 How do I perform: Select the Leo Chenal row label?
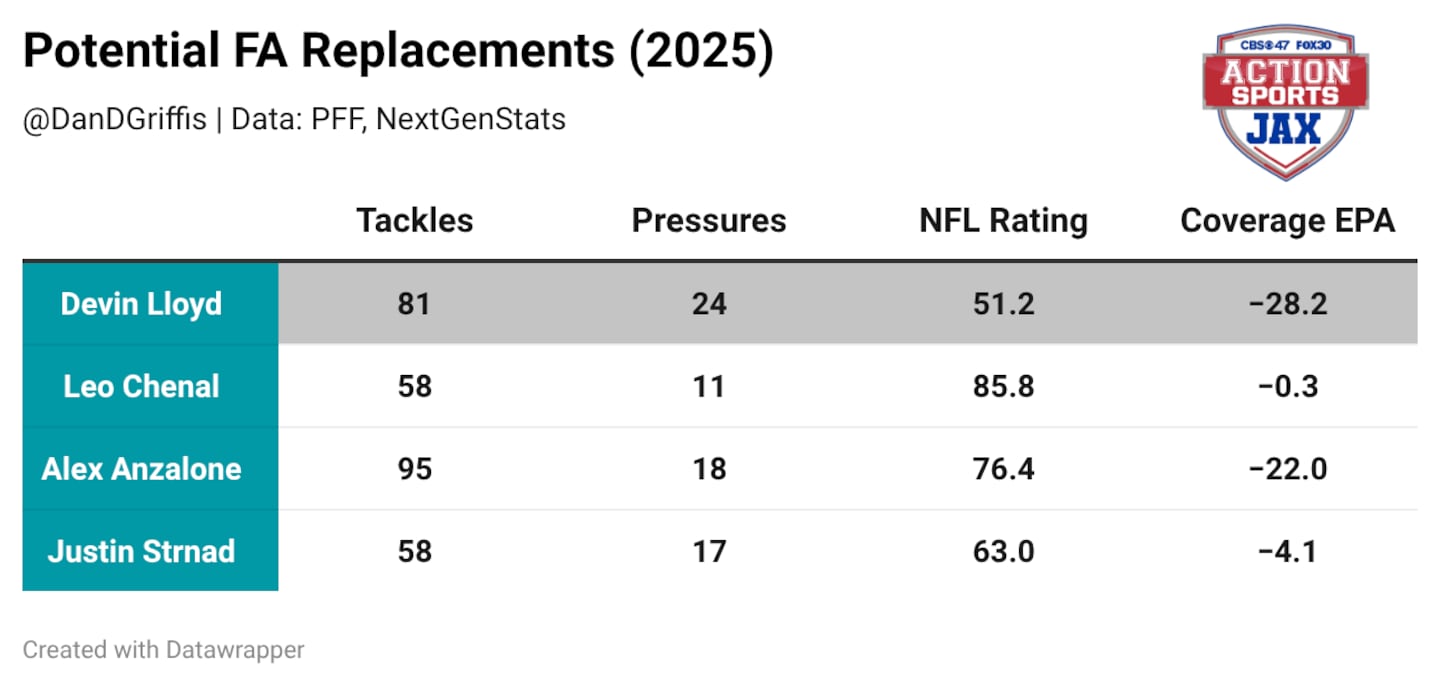point(141,386)
